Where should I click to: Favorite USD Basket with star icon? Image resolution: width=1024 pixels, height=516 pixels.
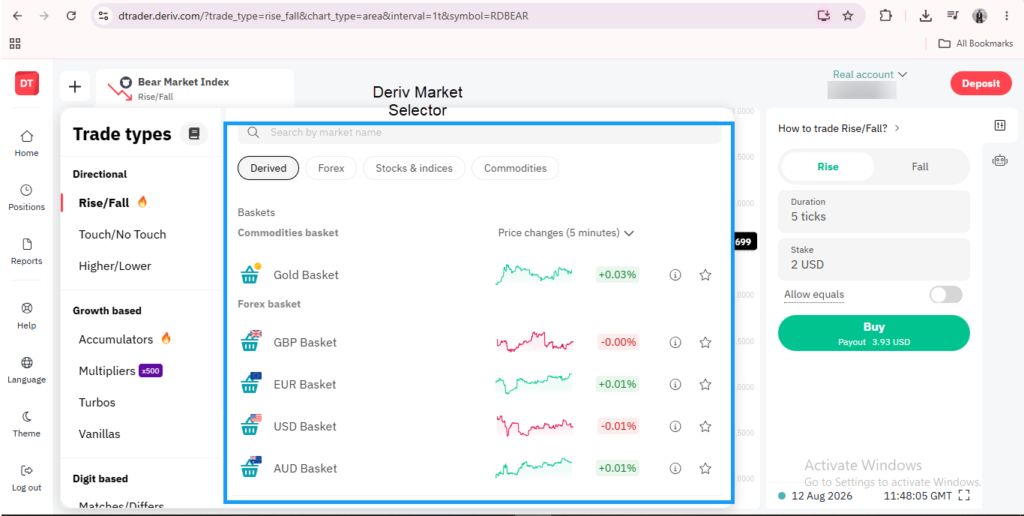(x=705, y=427)
